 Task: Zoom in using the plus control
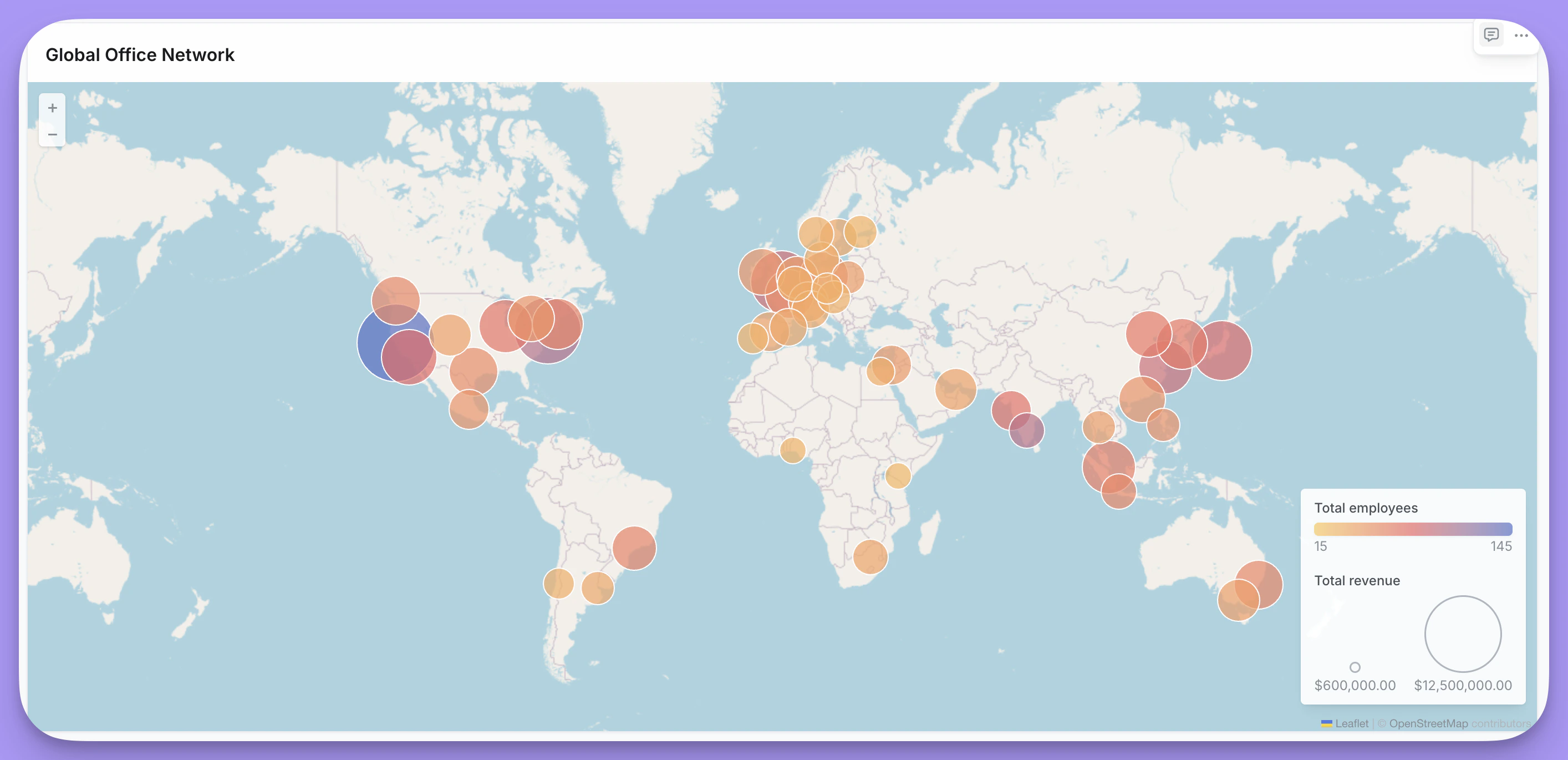pos(52,107)
